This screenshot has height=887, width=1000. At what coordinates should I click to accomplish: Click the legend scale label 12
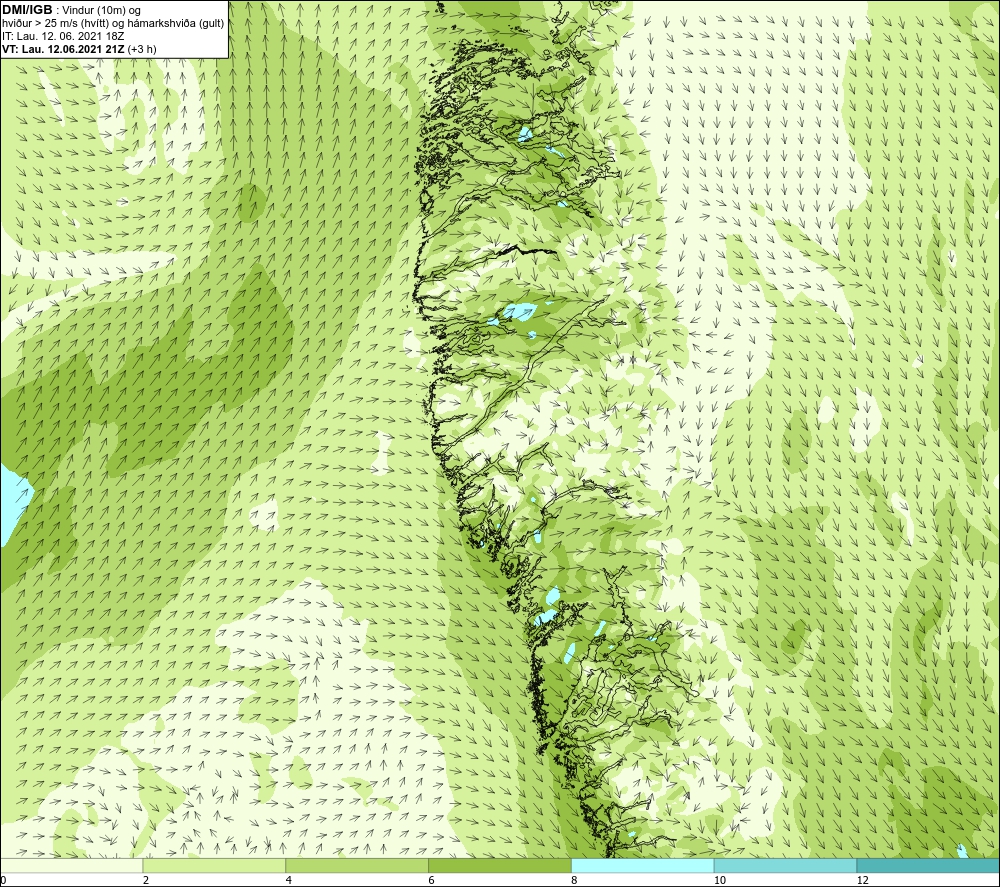pos(862,881)
